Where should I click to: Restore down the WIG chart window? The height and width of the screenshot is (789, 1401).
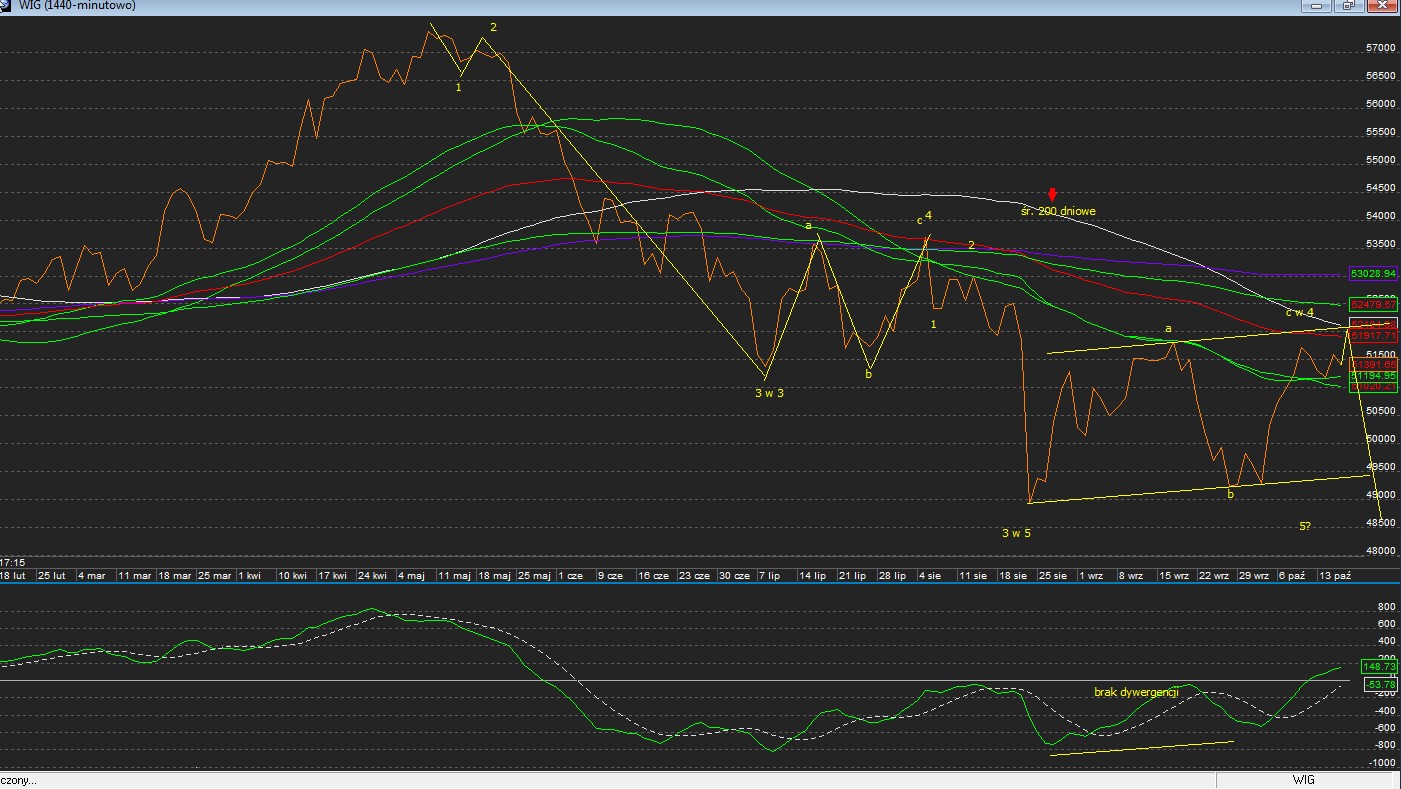pyautogui.click(x=1349, y=6)
